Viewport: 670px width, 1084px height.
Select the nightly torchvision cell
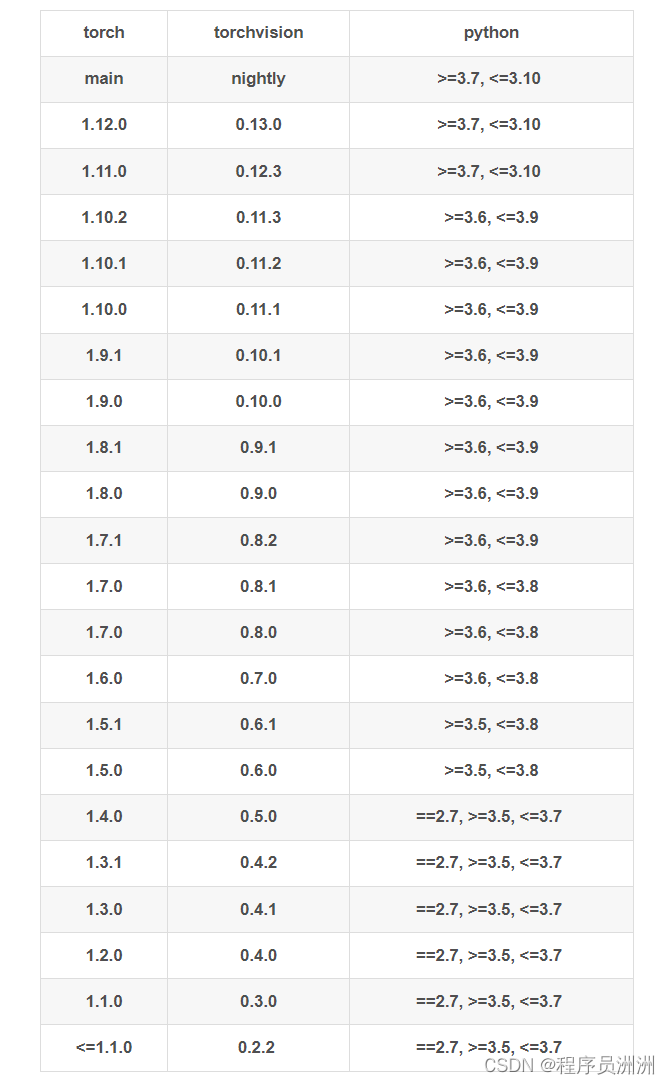click(x=258, y=79)
